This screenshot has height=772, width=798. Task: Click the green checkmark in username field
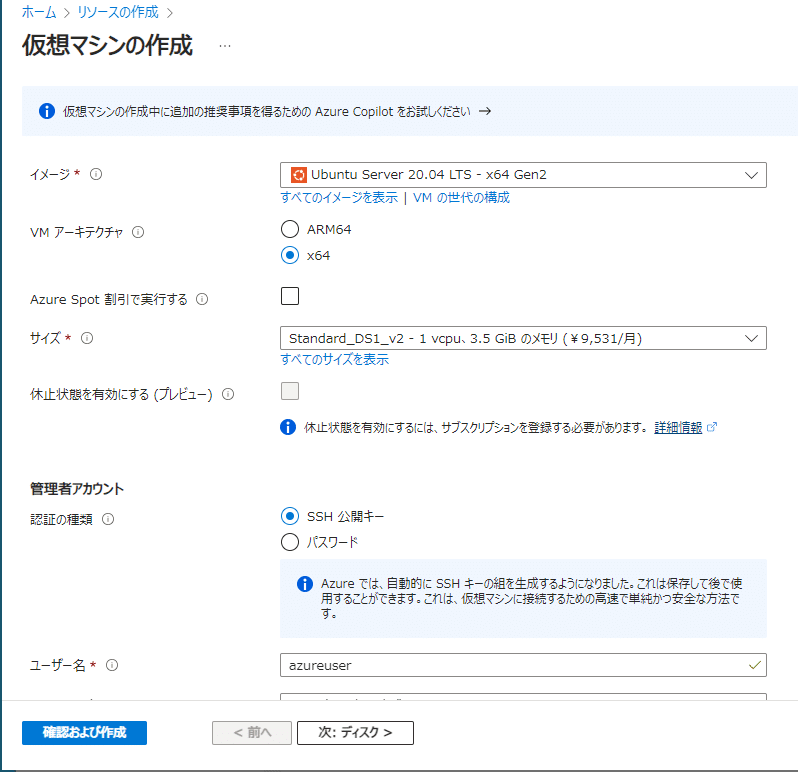pos(755,665)
